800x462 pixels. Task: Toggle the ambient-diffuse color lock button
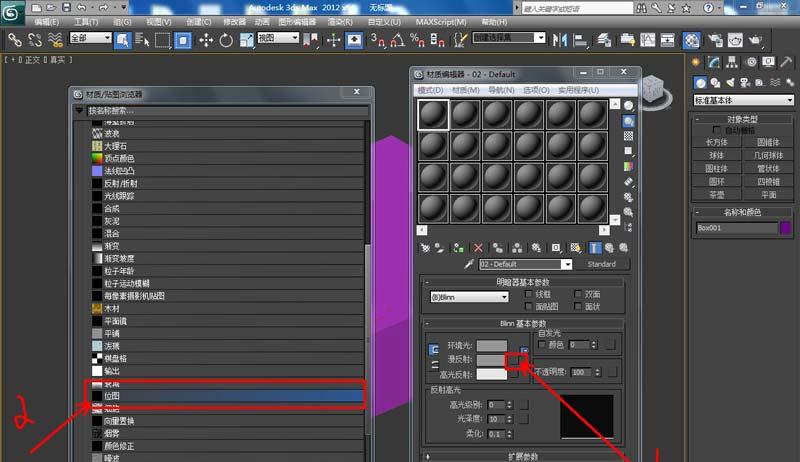(x=433, y=350)
